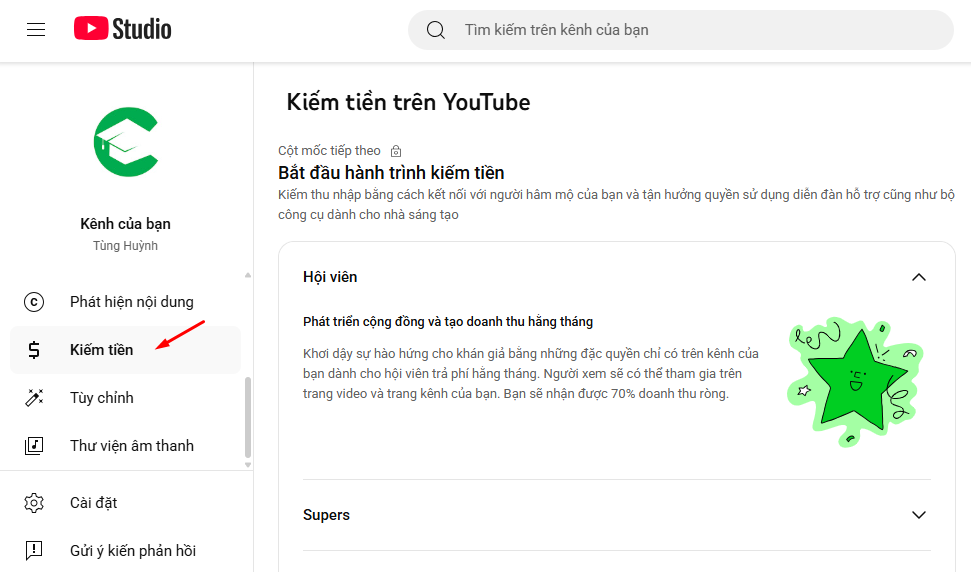
Task: Click the dollar sign monetization icon
Action: click(34, 350)
